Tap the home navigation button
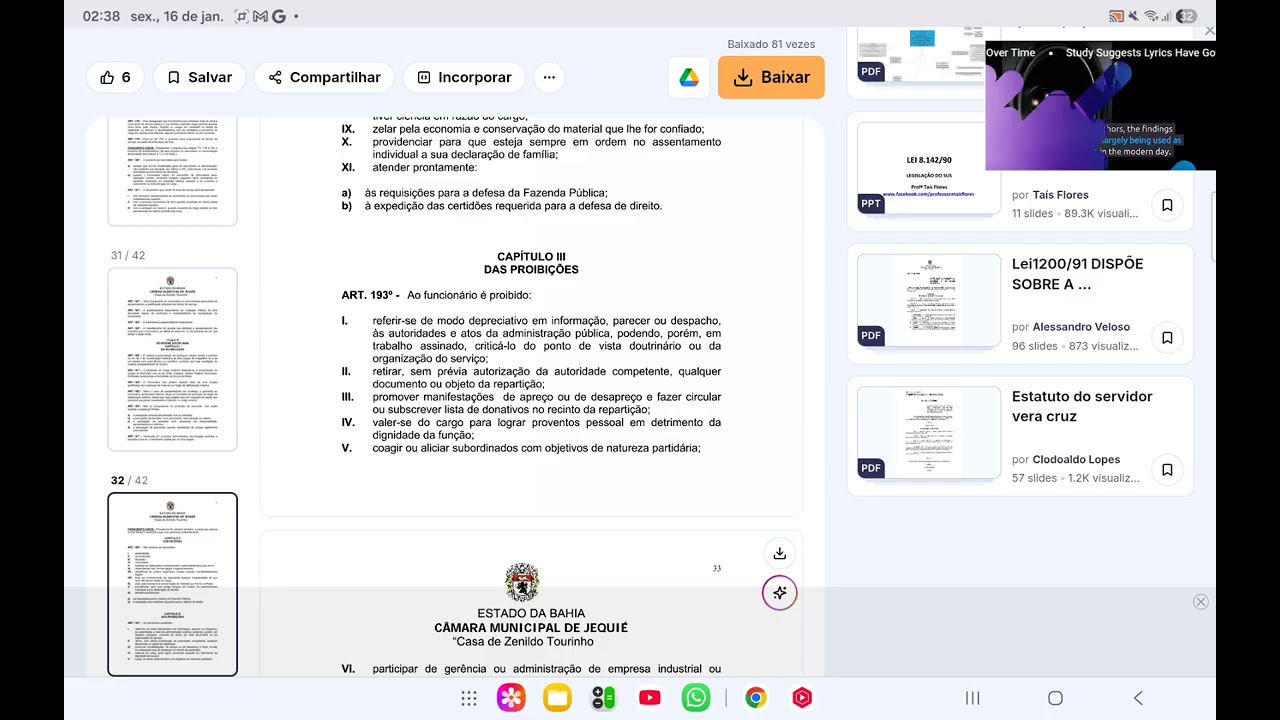 [x=1055, y=698]
